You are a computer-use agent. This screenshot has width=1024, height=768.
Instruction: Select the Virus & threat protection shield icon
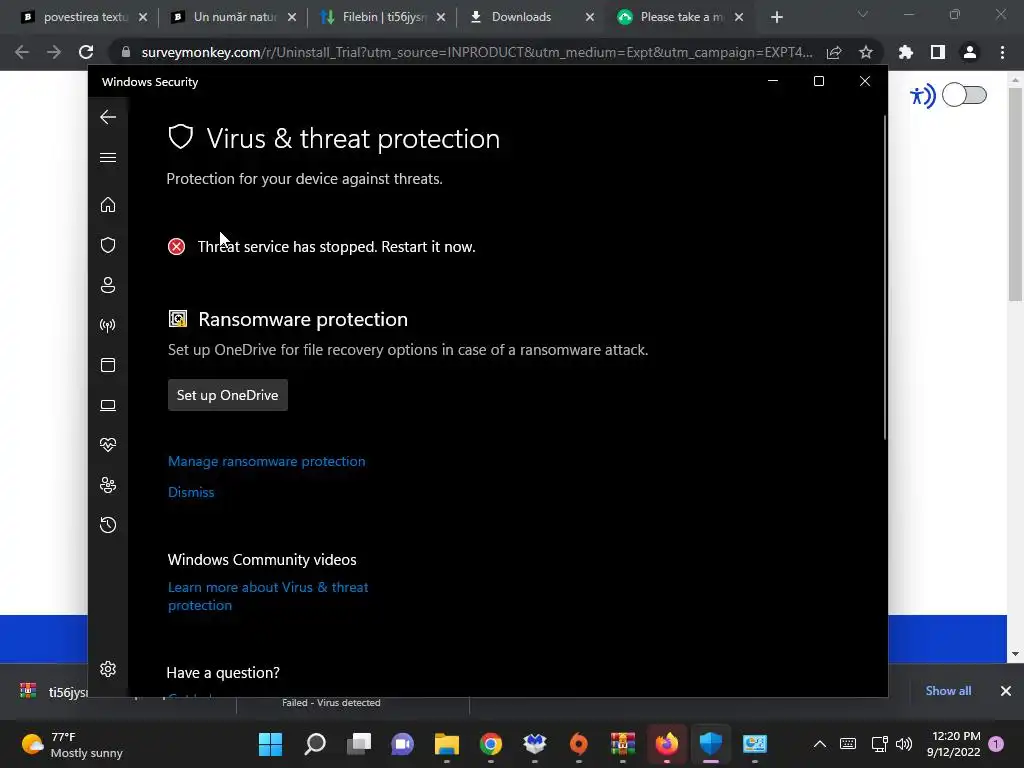108,245
